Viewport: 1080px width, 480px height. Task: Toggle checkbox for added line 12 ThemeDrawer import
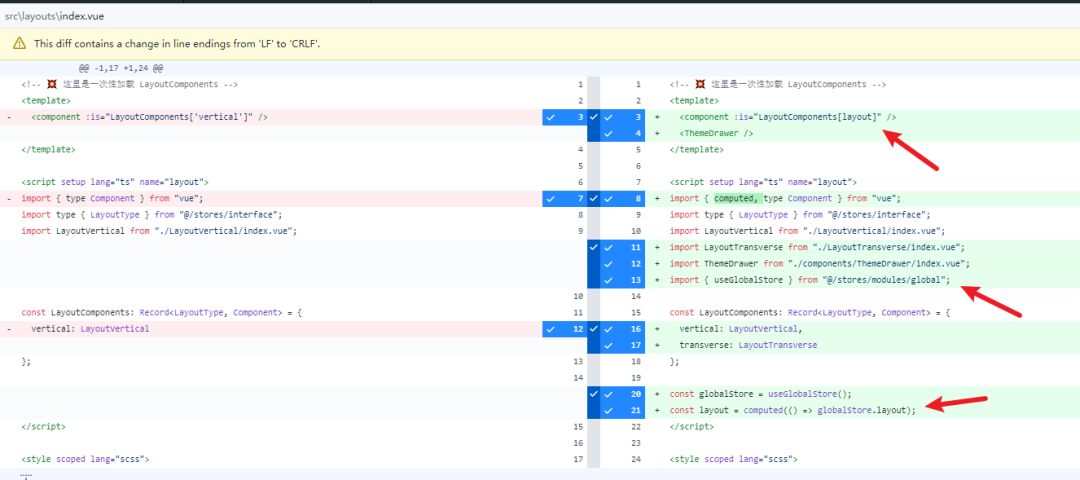[608, 264]
